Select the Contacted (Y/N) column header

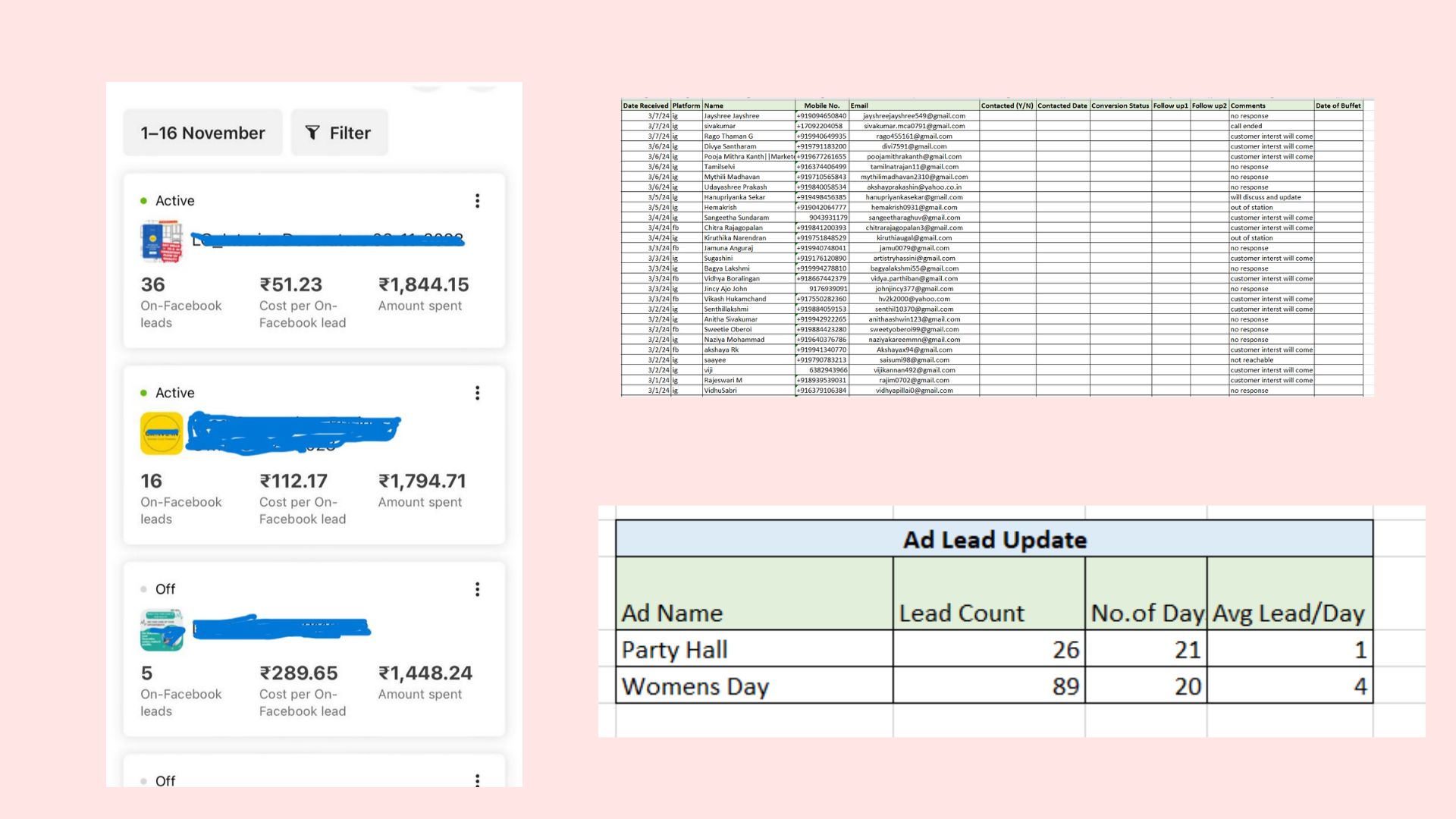pos(1007,105)
